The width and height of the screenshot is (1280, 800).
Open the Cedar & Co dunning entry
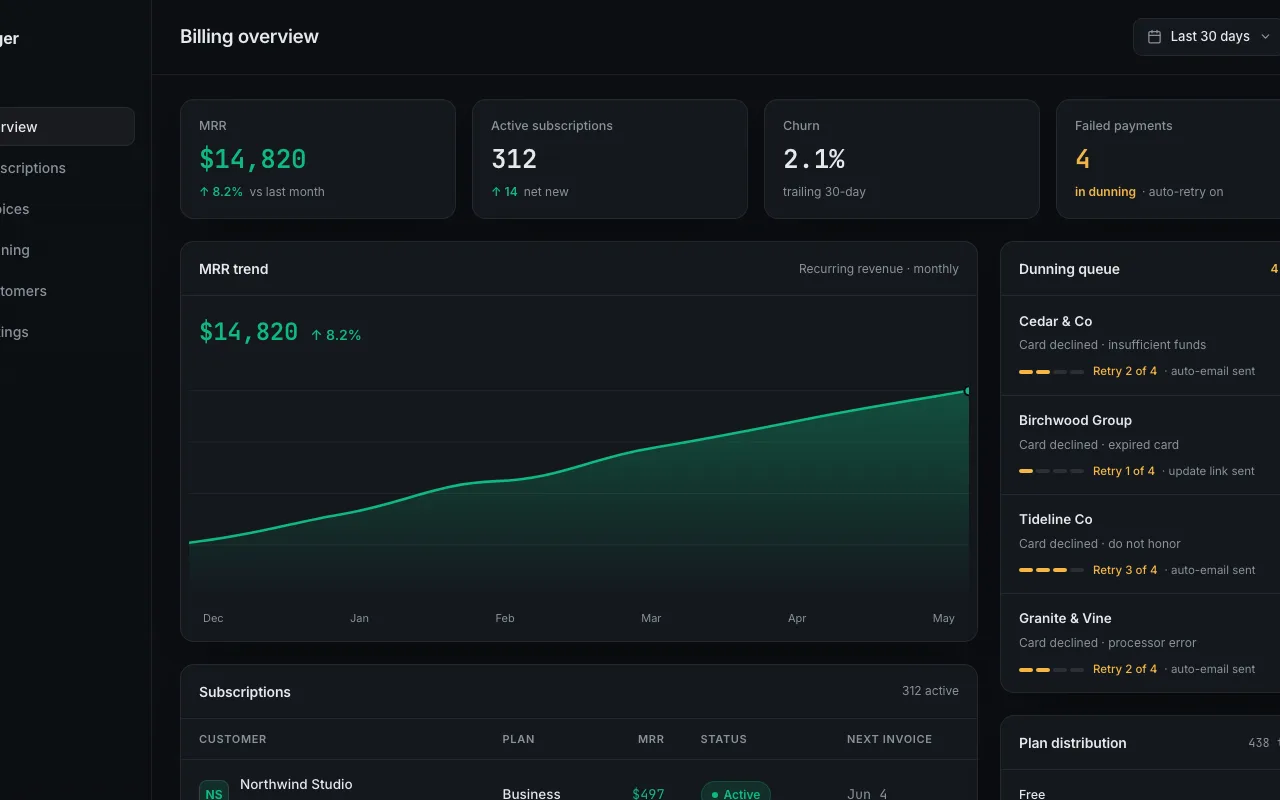pos(1140,346)
